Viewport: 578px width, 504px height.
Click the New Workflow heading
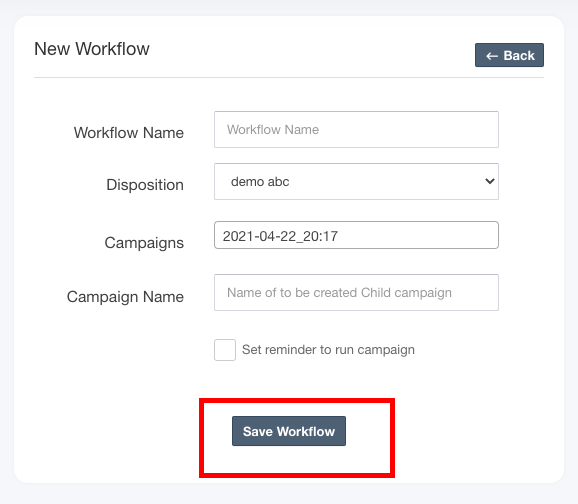92,49
